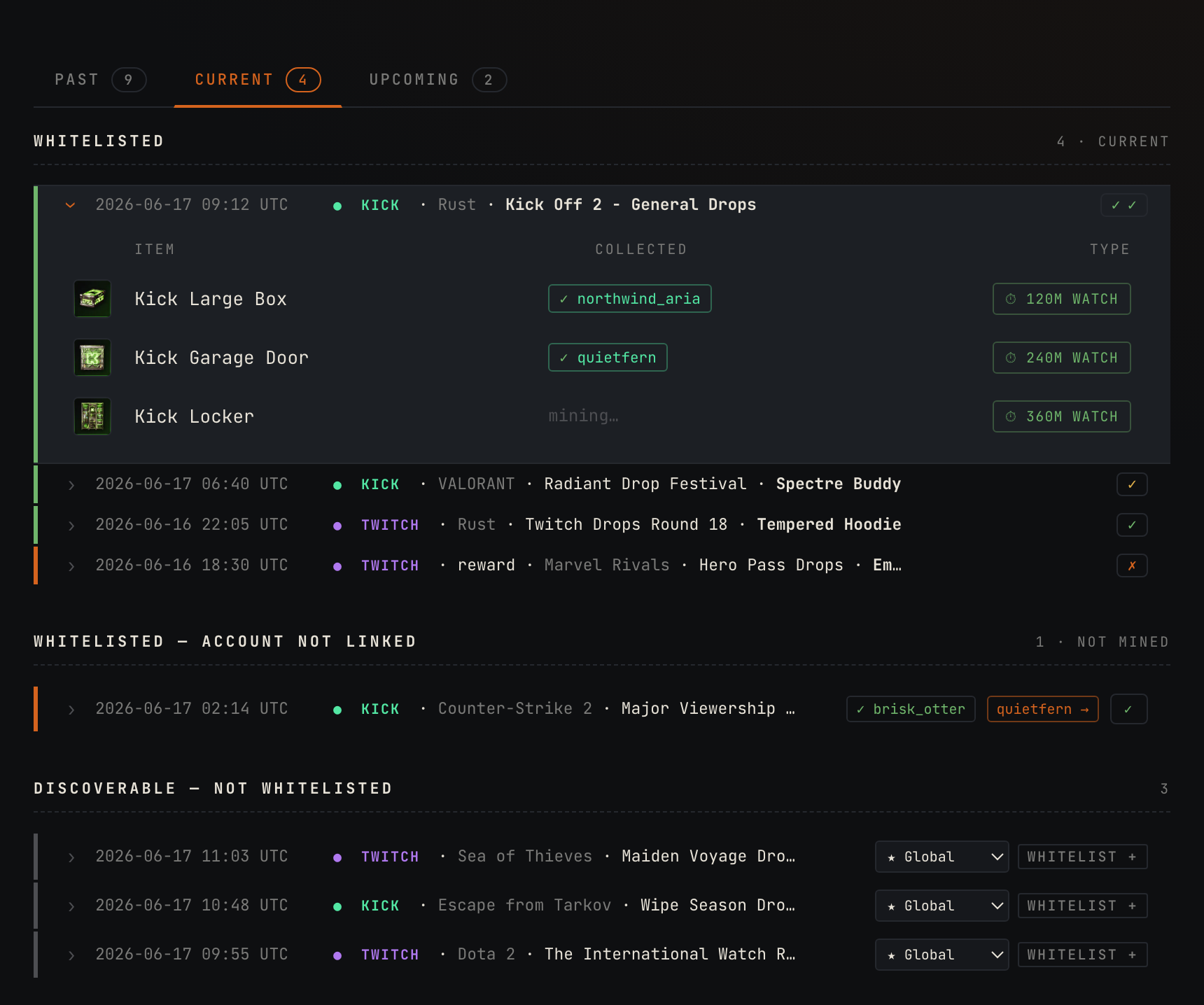Open the Kick Locker item icon
1204x1005 pixels.
[x=92, y=416]
